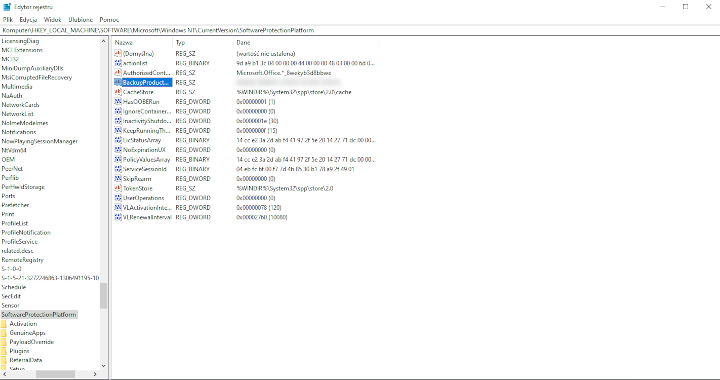This screenshot has height=380, width=720.
Task: Click the '0x00002760 (10080)' data value
Action: point(262,218)
